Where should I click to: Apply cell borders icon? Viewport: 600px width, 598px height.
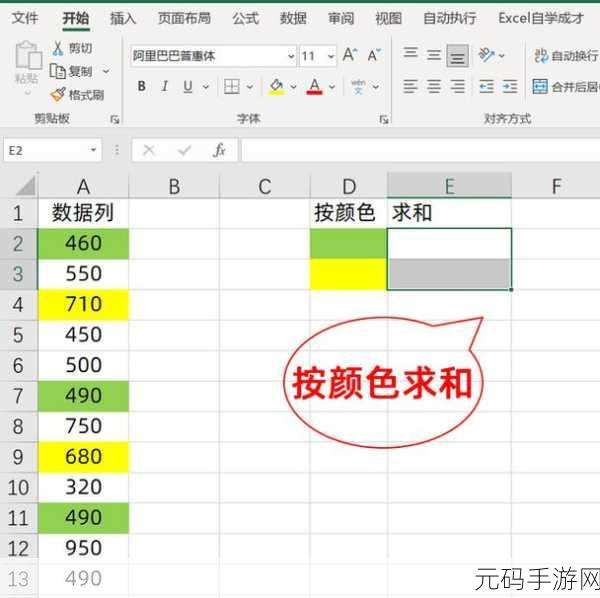tap(232, 87)
